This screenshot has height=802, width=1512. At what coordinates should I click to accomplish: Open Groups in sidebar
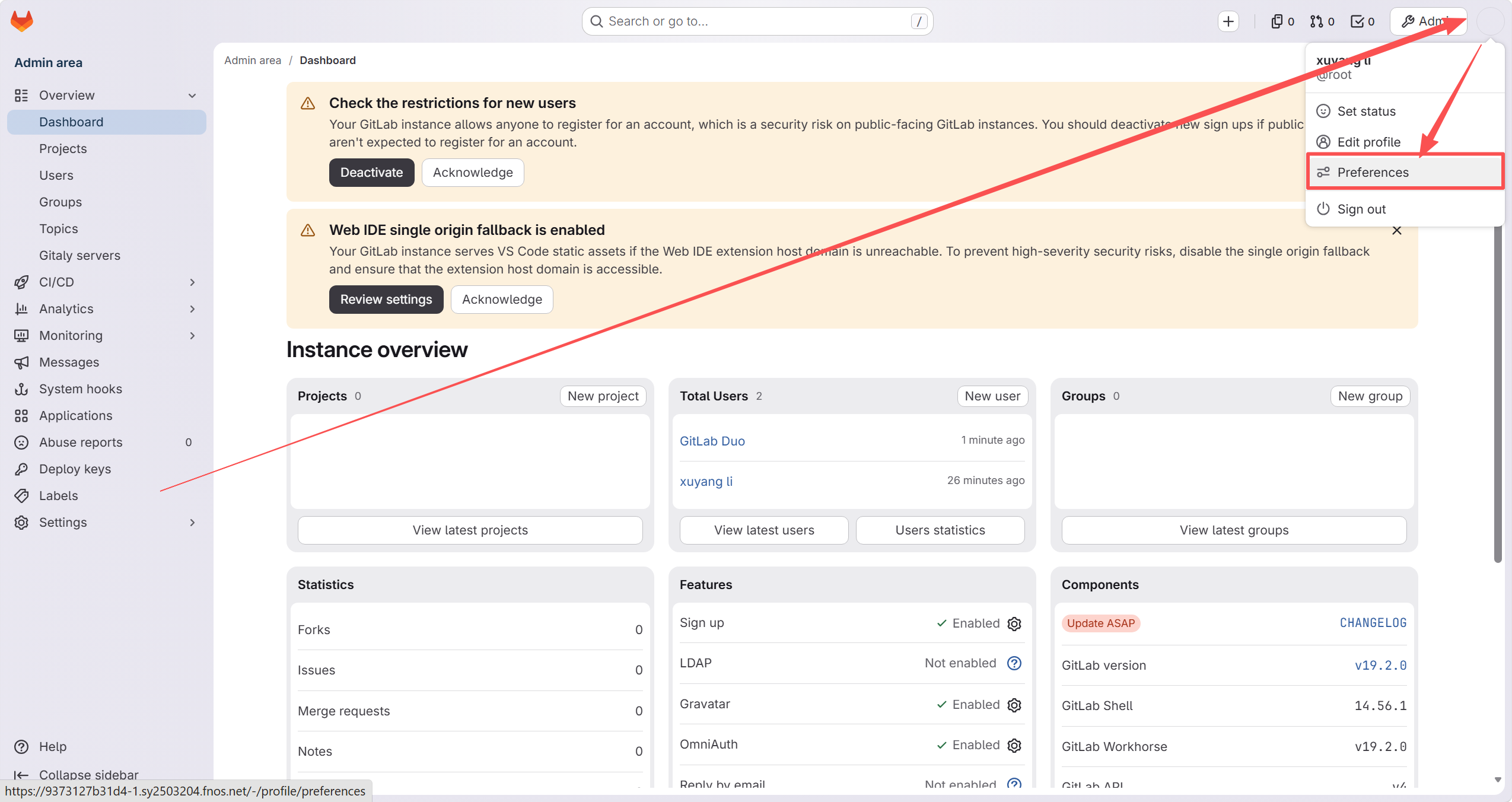point(107,202)
